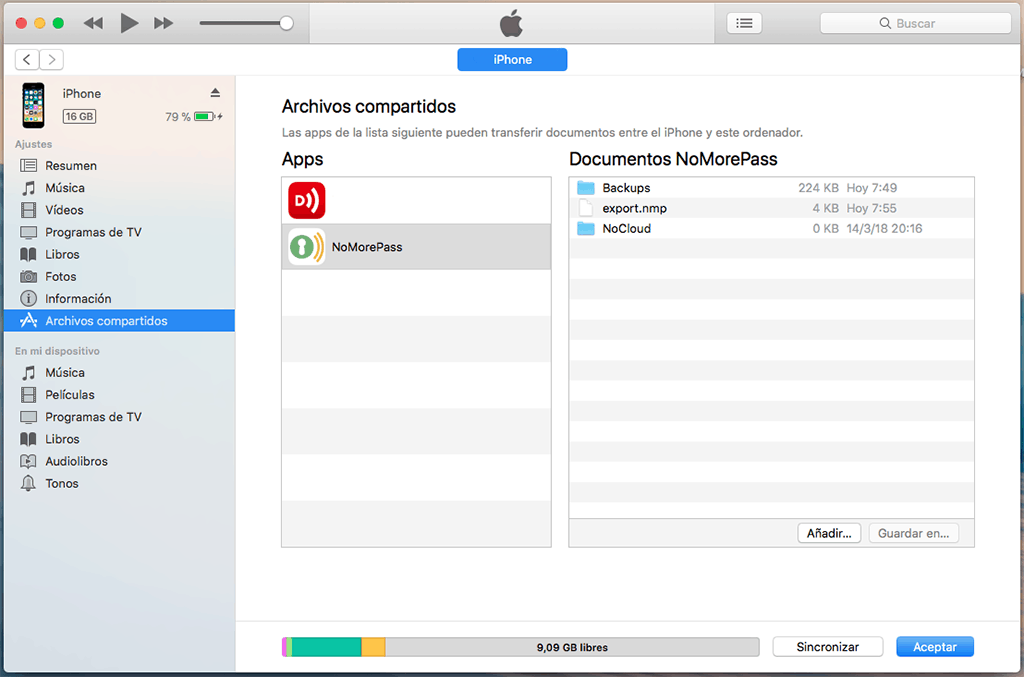Click the battery status icon
Viewport: 1024px width, 677px height.
click(207, 117)
